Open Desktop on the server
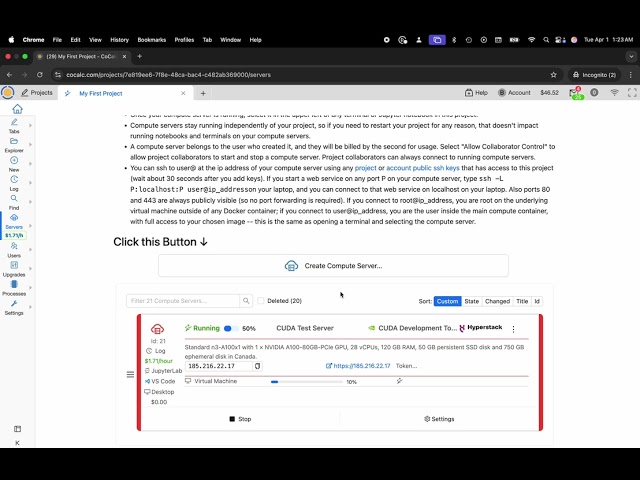This screenshot has width=640, height=480. [x=159, y=392]
